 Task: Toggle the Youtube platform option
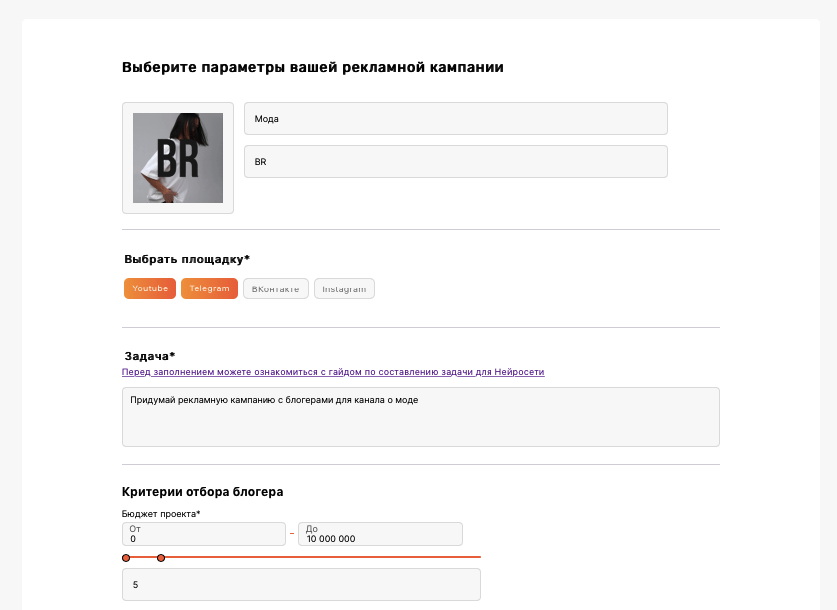point(150,288)
